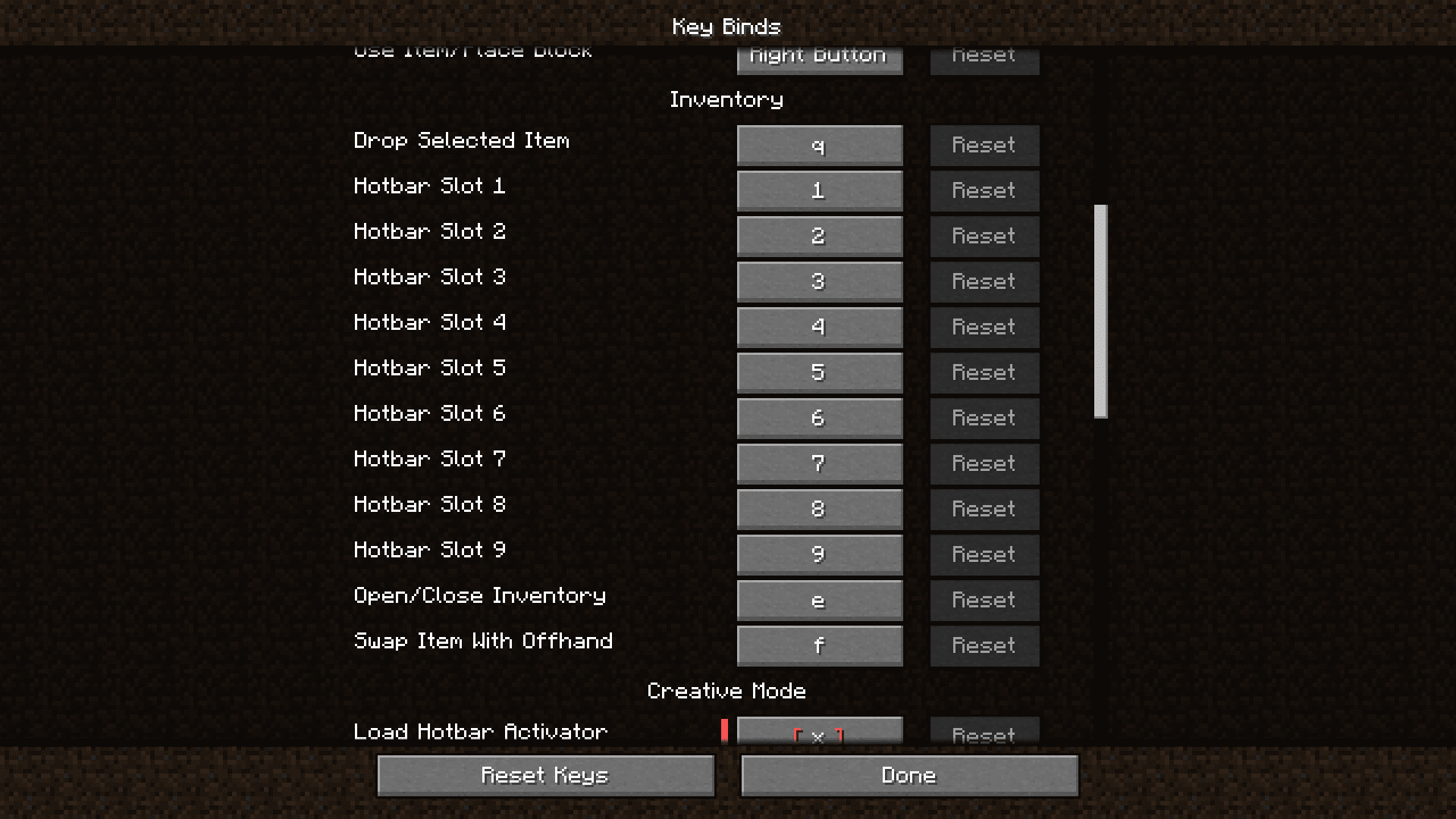Click the key binding field for Drop Selected Item
Viewport: 1456px width, 819px height.
tap(819, 145)
